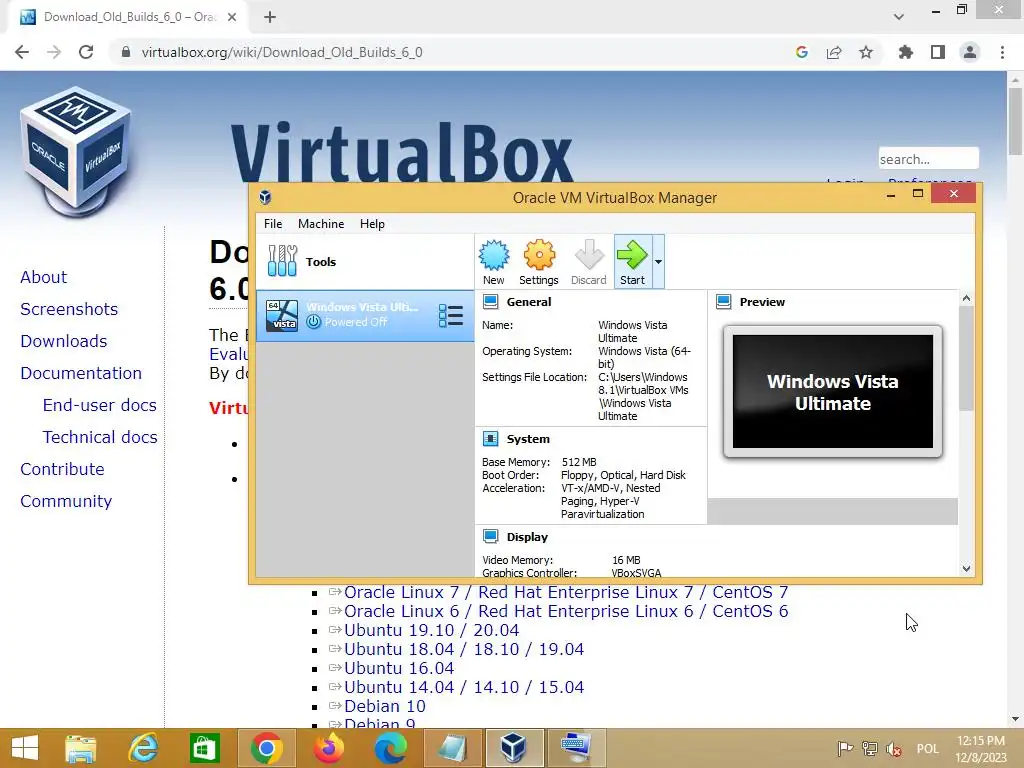Screen dimensions: 1024x768
Task: Bookmark this page with star icon
Action: (x=866, y=52)
